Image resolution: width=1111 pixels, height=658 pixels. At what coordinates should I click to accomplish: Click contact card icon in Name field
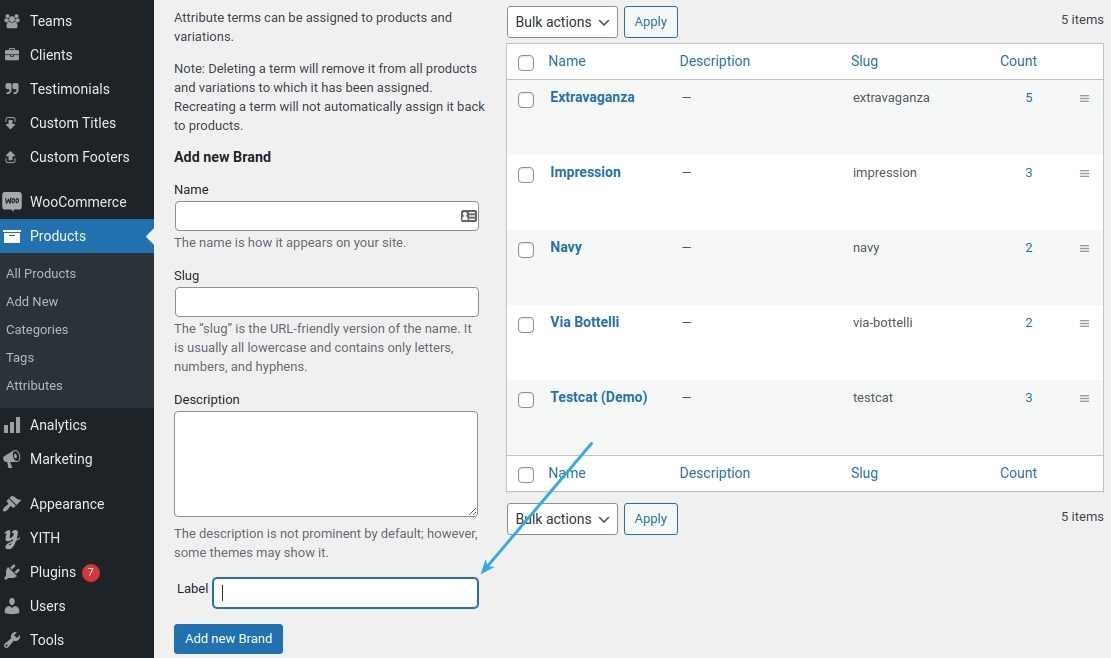[x=468, y=216]
